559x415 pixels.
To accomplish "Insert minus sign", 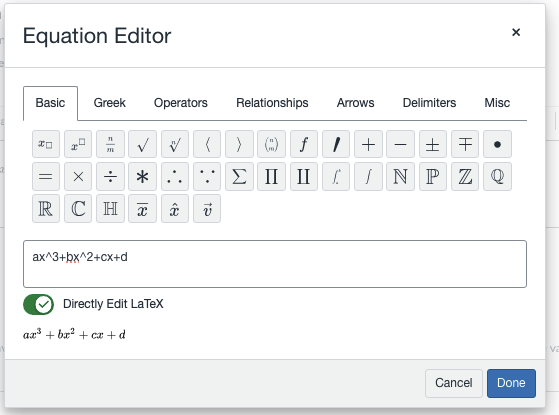I will pos(400,144).
